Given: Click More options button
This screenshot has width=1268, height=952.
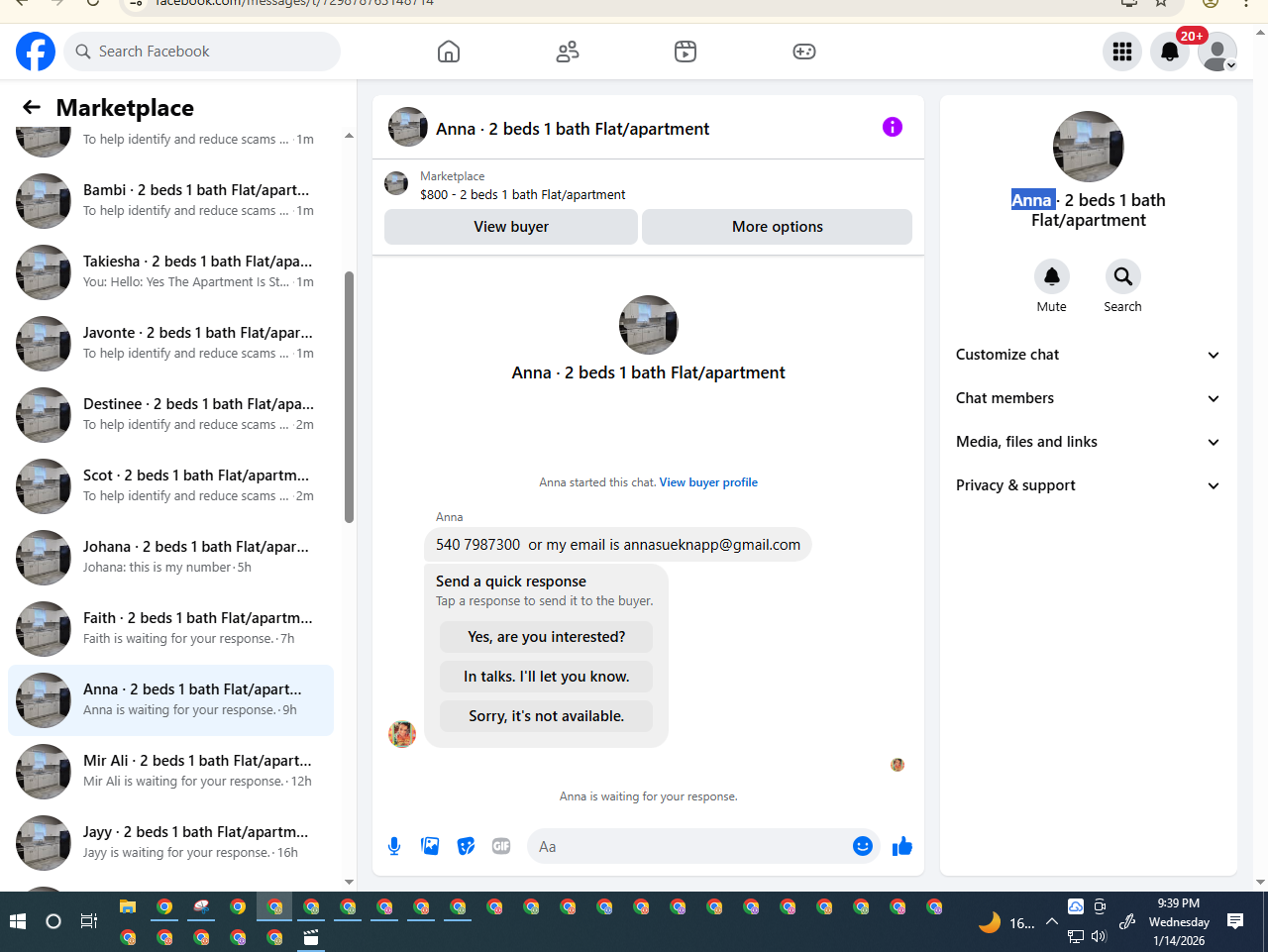Looking at the screenshot, I should [x=778, y=227].
